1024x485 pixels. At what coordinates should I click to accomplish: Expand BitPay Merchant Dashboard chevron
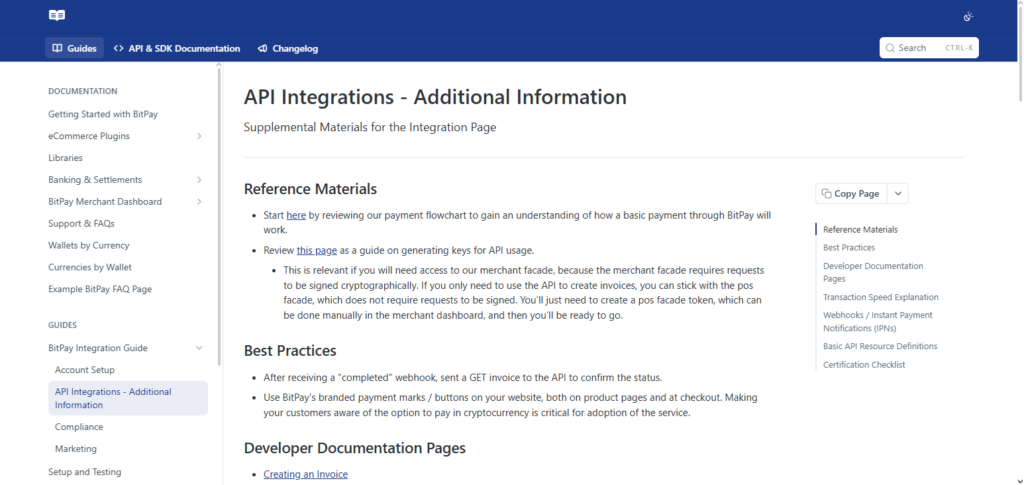199,202
